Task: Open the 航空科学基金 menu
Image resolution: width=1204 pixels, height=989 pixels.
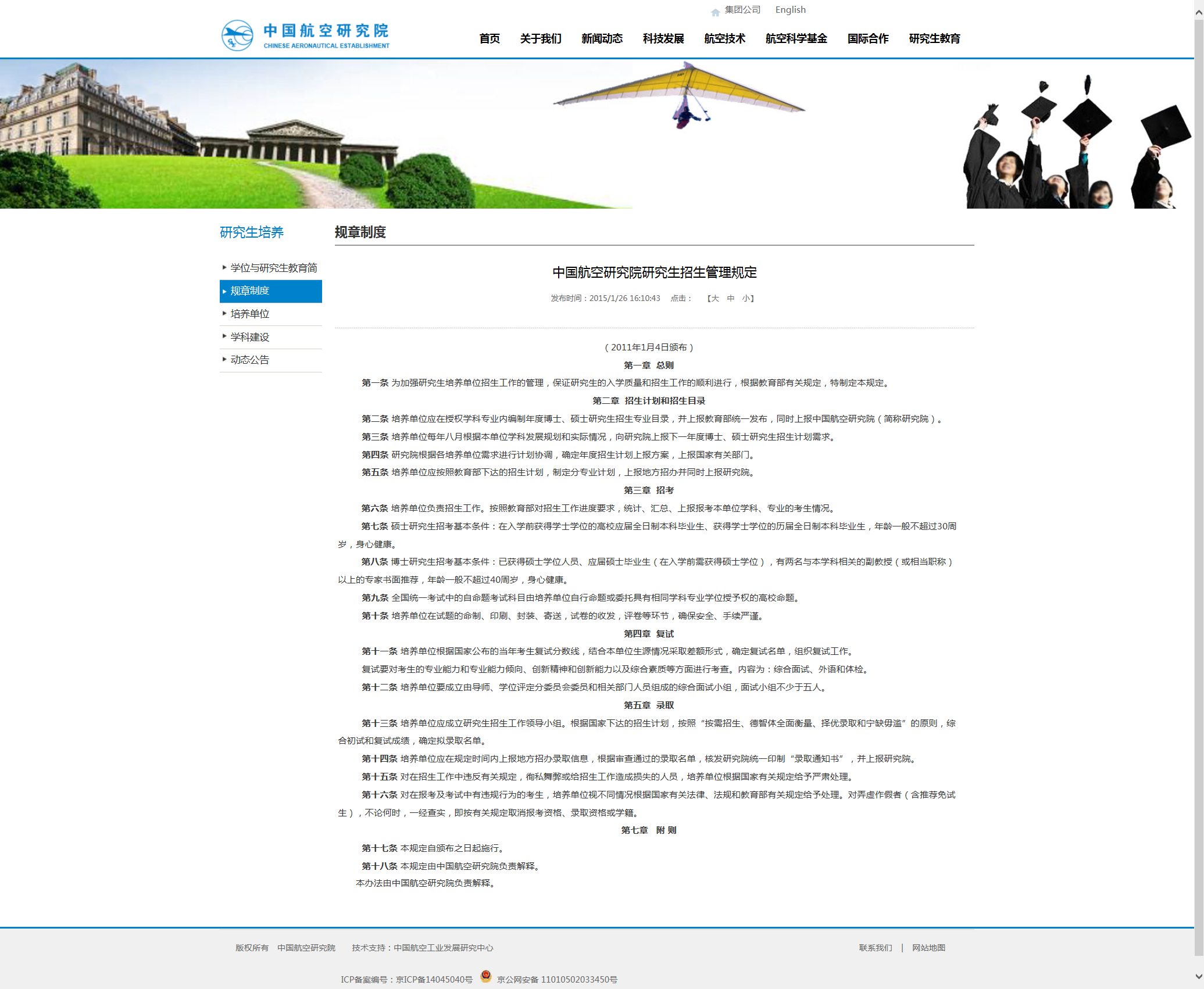Action: (796, 38)
